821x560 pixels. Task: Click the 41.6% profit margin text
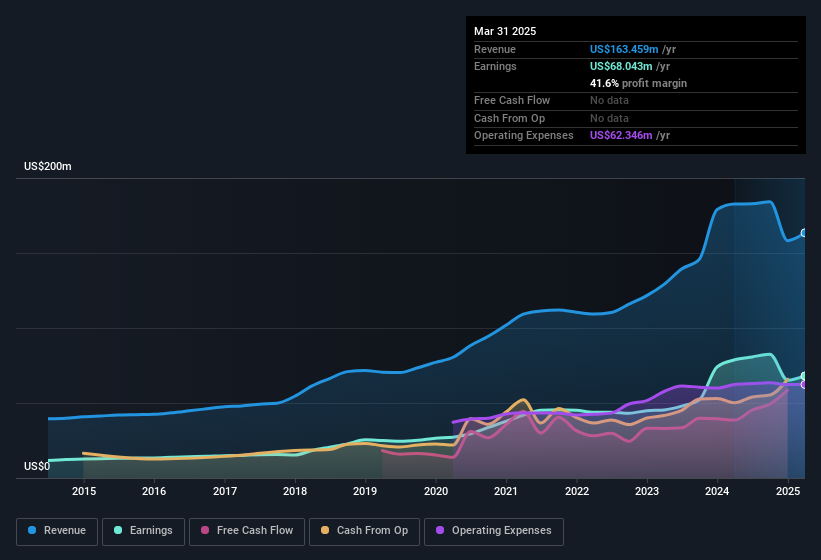point(638,83)
